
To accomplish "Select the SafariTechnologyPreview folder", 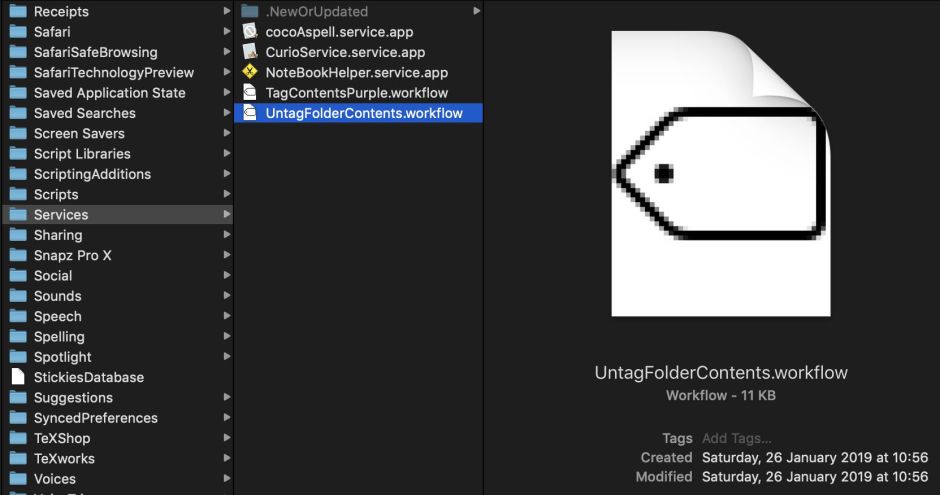I will (113, 72).
